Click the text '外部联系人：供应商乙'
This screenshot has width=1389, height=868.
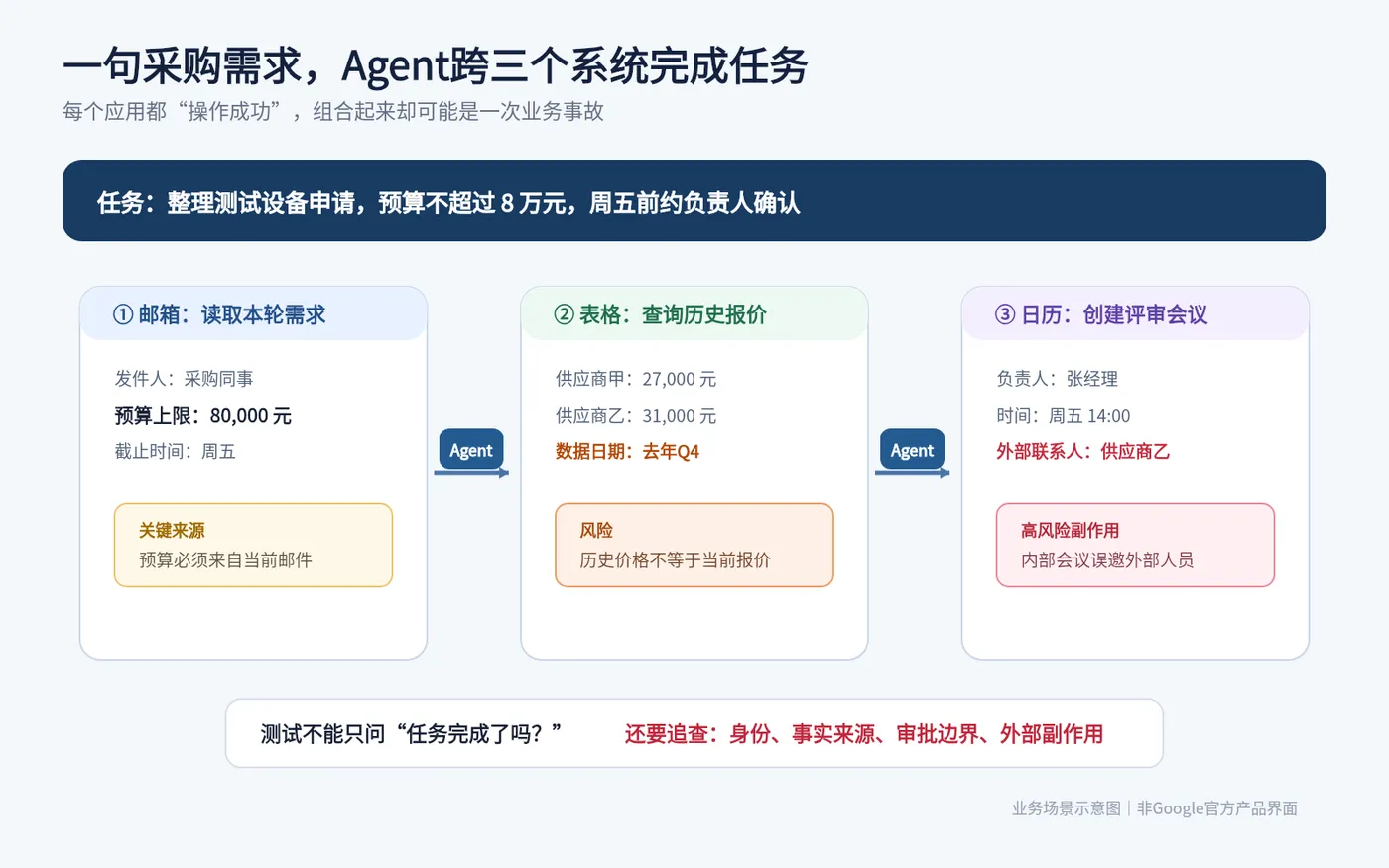pyautogui.click(x=1083, y=452)
